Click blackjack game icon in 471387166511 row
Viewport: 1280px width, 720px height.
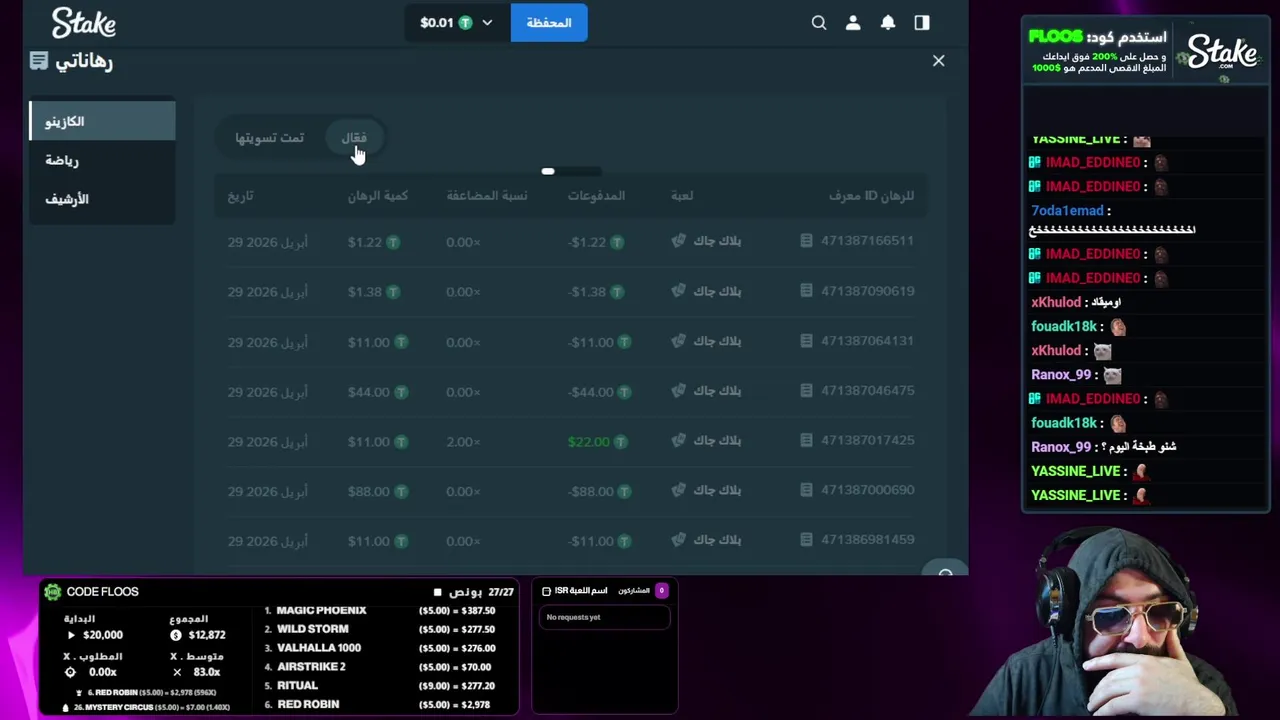tap(678, 240)
